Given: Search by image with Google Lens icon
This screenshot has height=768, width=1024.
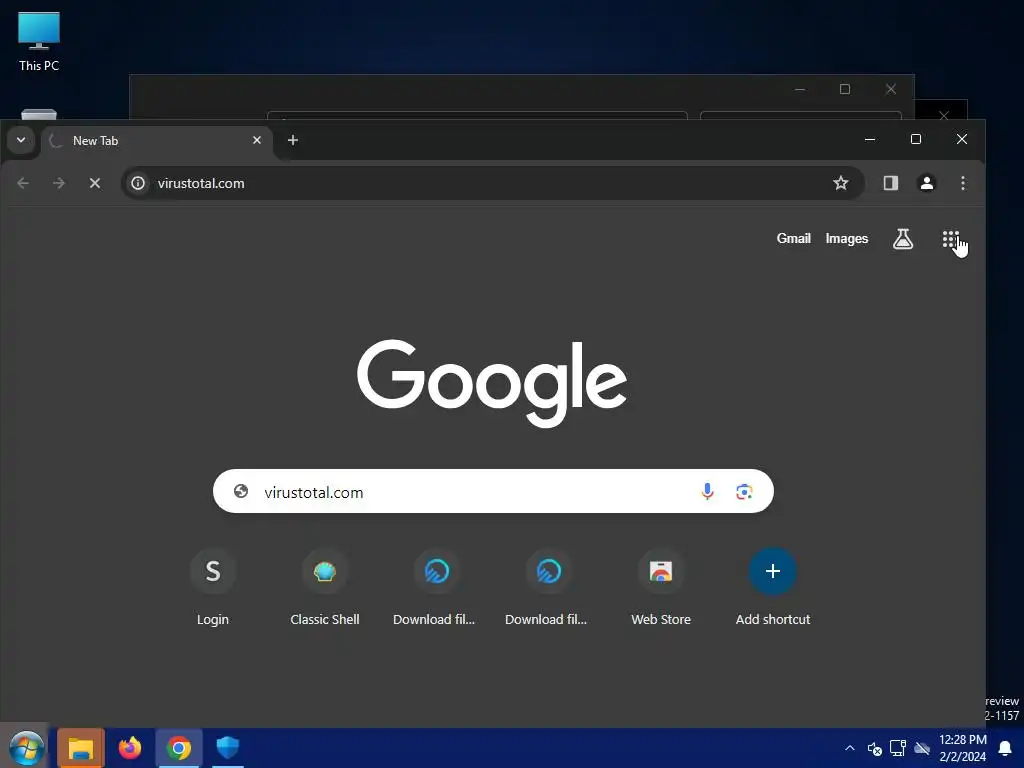Looking at the screenshot, I should pyautogui.click(x=744, y=491).
